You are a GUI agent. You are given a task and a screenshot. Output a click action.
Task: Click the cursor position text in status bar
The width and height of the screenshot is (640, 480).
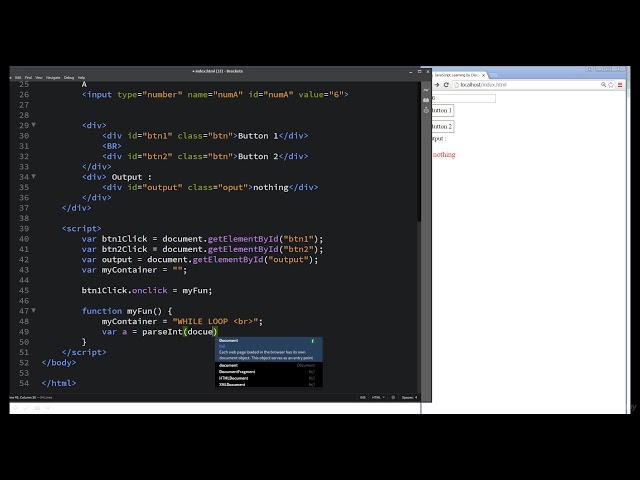(x=24, y=398)
